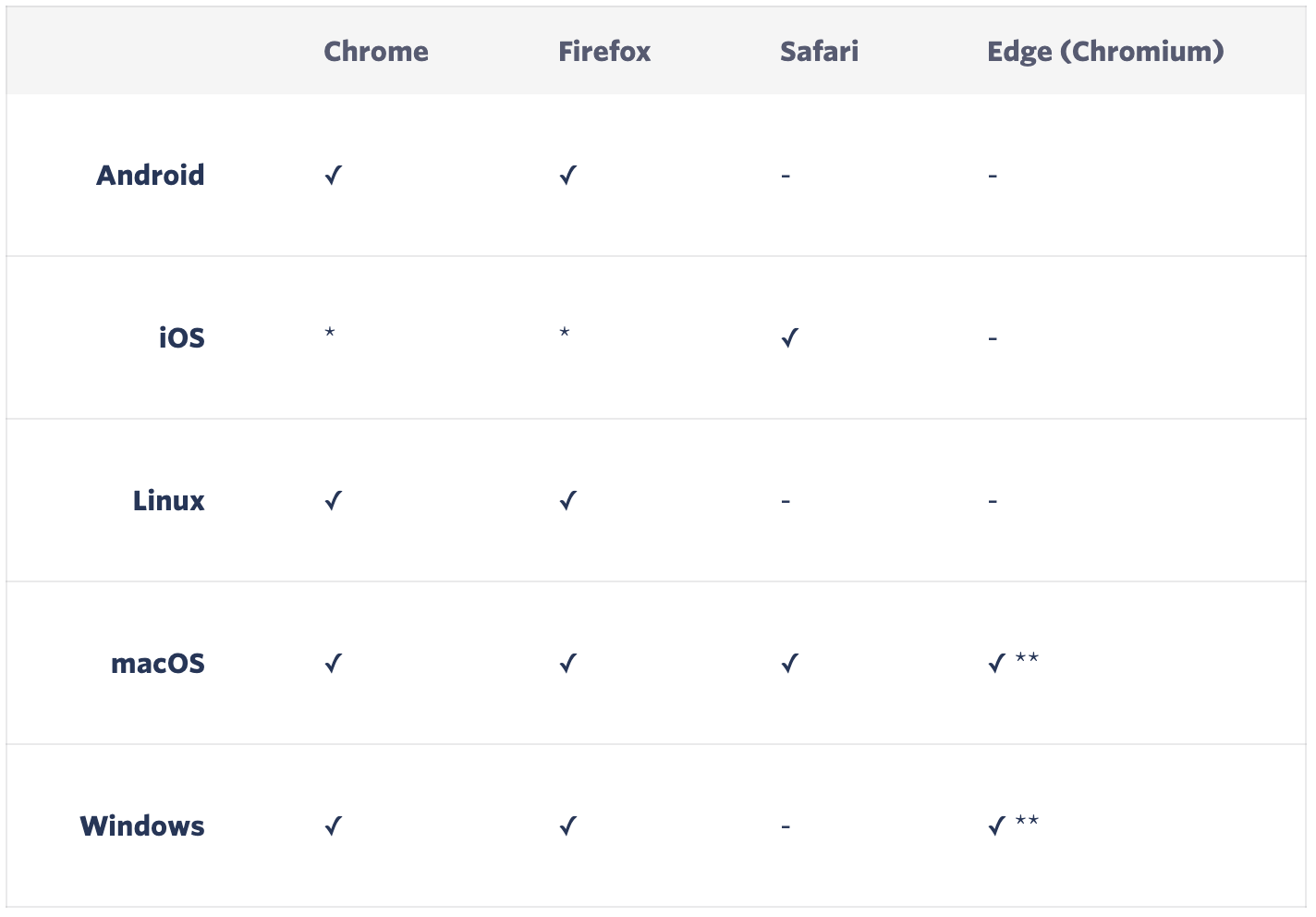Click the Safari column header
Screen dimensions: 1316x917
(819, 51)
